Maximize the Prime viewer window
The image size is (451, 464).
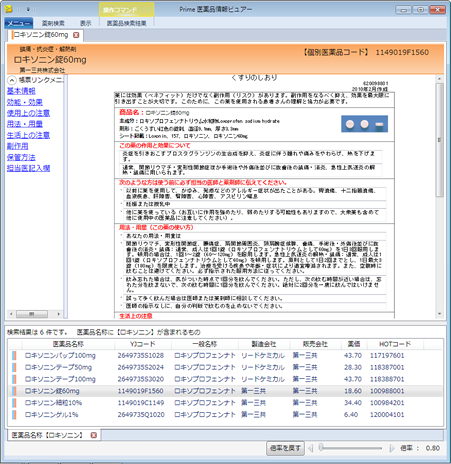click(x=421, y=10)
